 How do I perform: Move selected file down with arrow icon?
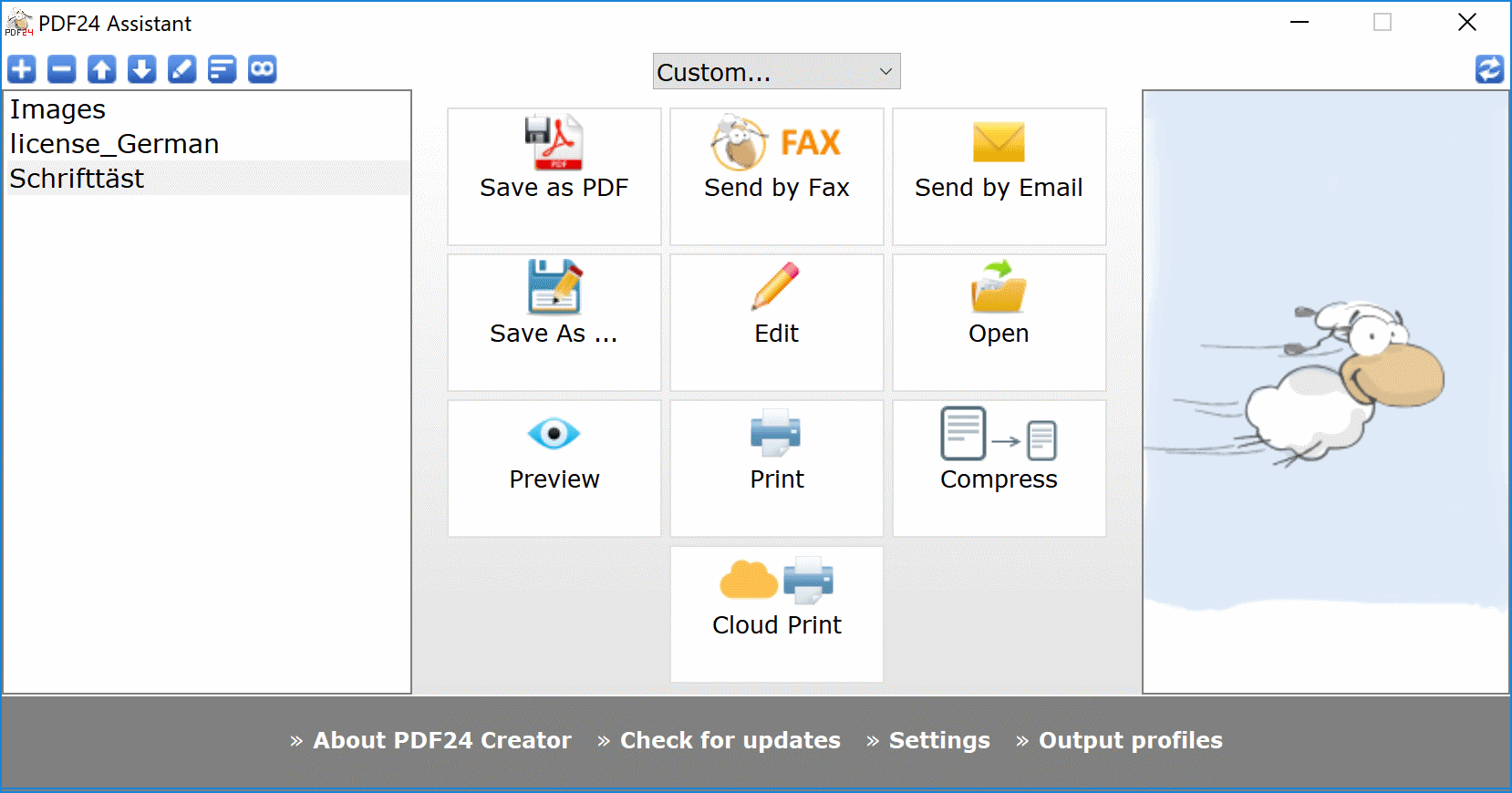(142, 69)
